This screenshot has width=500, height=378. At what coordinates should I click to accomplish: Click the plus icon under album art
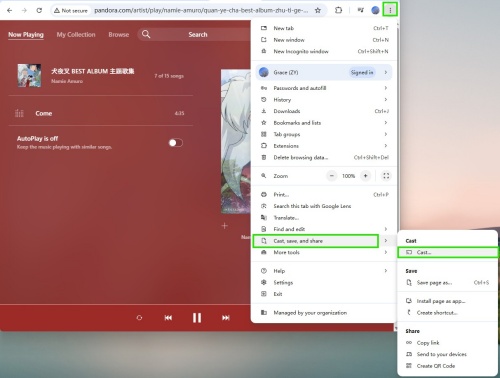coord(225,226)
